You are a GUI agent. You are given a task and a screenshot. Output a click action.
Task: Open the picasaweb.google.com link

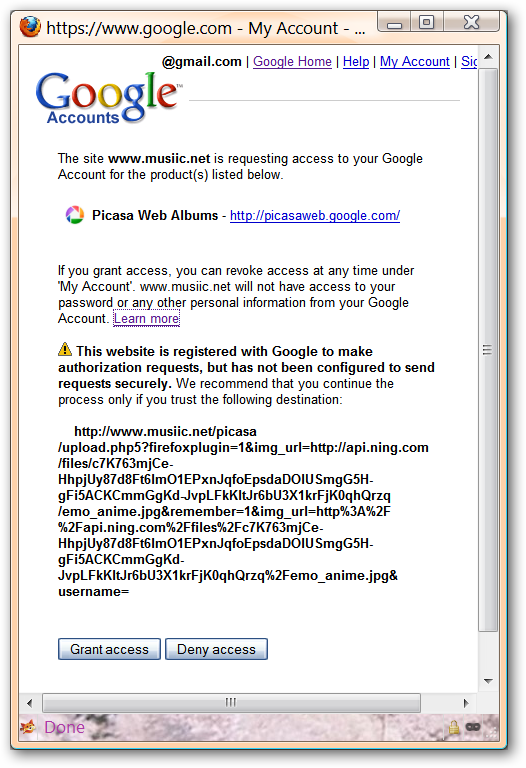pyautogui.click(x=315, y=216)
